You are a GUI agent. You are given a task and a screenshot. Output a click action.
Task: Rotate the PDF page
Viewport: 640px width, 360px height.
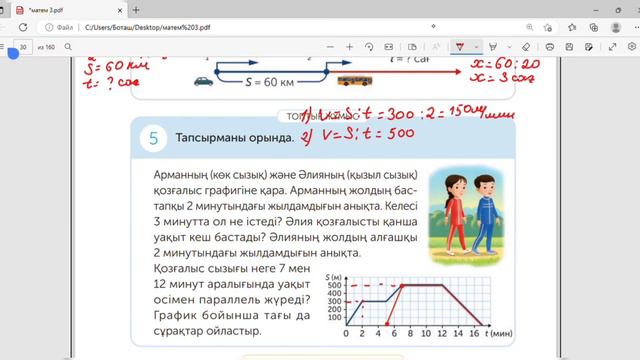coord(369,47)
